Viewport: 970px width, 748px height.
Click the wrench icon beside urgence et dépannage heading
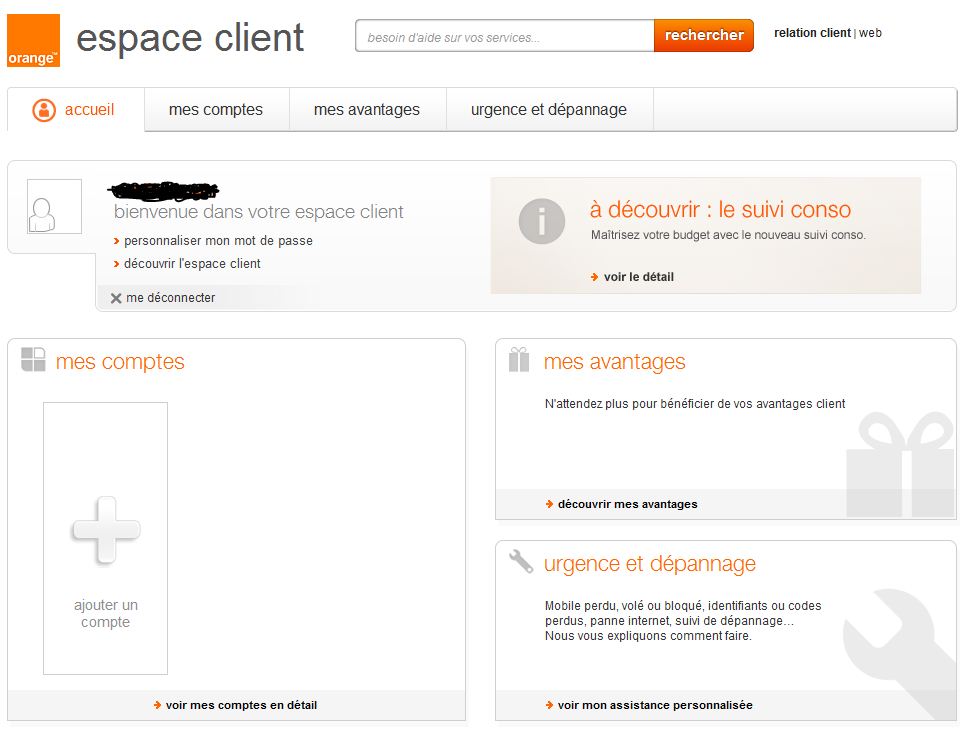[x=521, y=562]
